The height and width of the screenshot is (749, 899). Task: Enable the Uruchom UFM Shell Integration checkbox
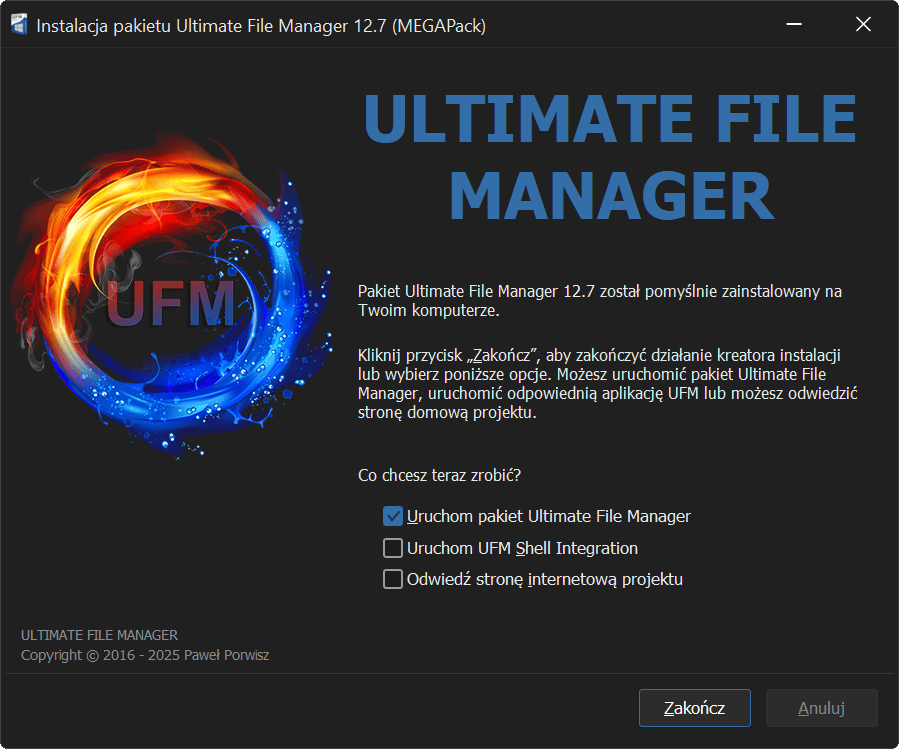click(393, 548)
